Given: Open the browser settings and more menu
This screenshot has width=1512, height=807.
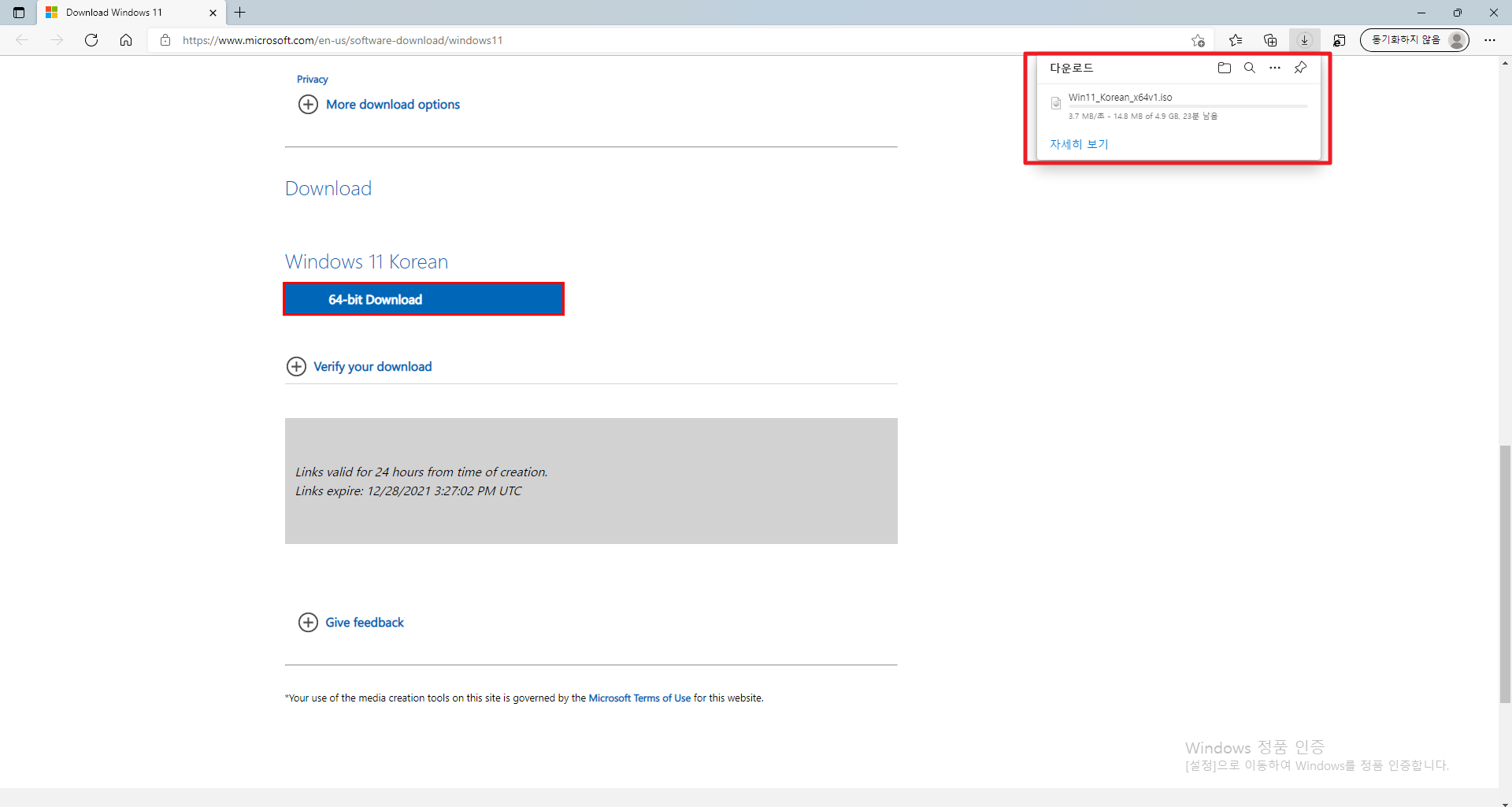Looking at the screenshot, I should (x=1490, y=40).
